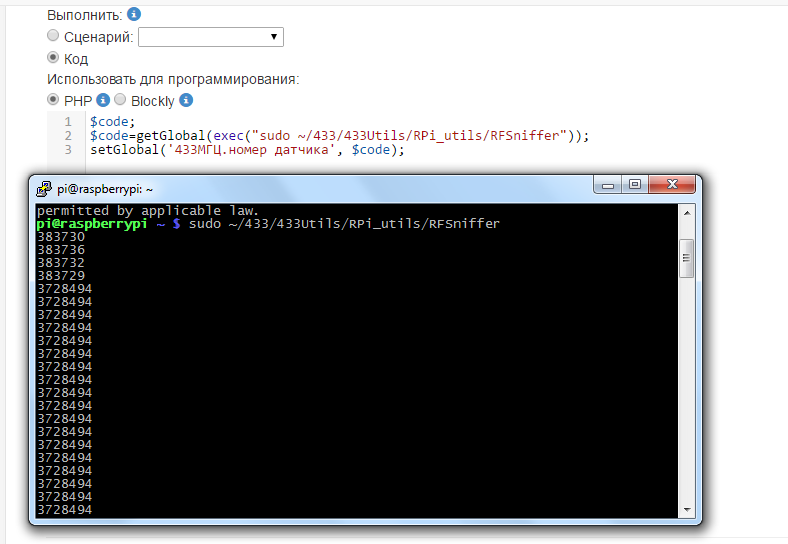Image resolution: width=788 pixels, height=544 pixels.
Task: Click line number 1 in code gutter
Action: pyautogui.click(x=68, y=122)
